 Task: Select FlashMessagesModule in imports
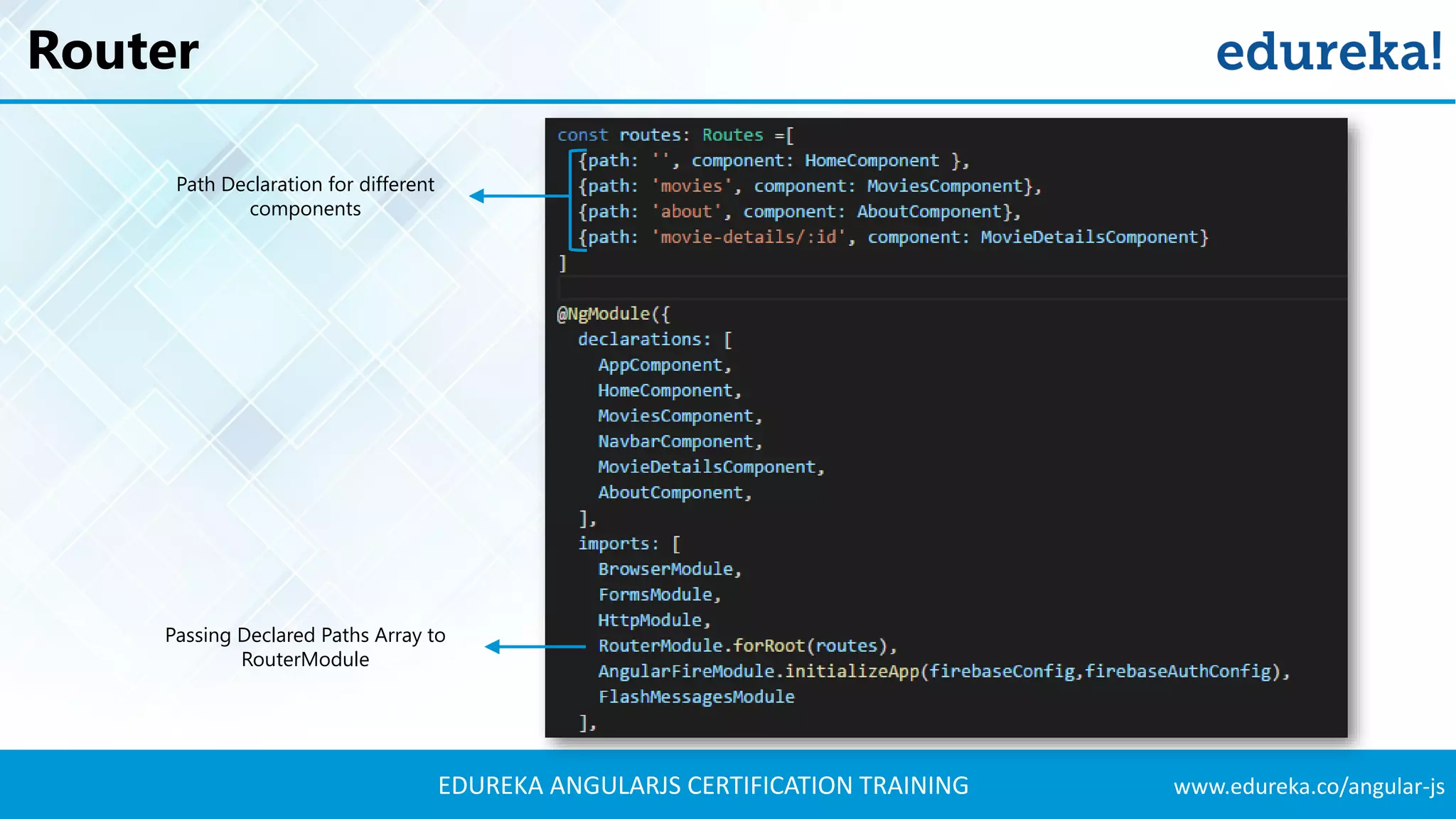[696, 697]
